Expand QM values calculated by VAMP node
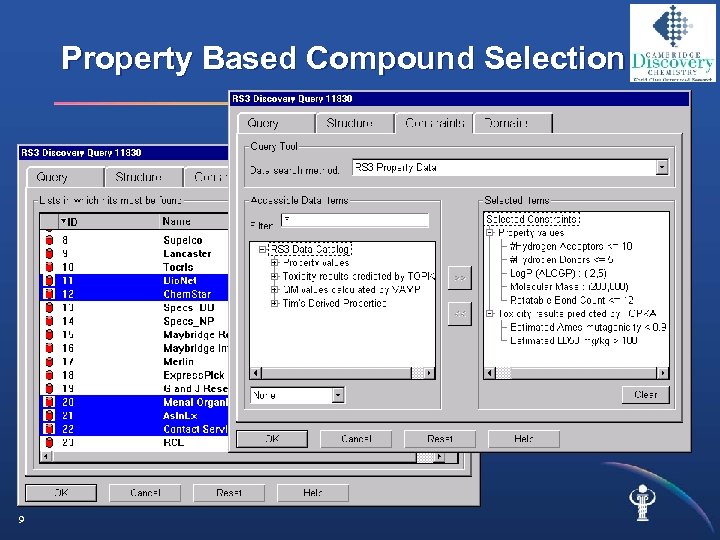Viewport: 720px width, 540px height. tap(274, 290)
